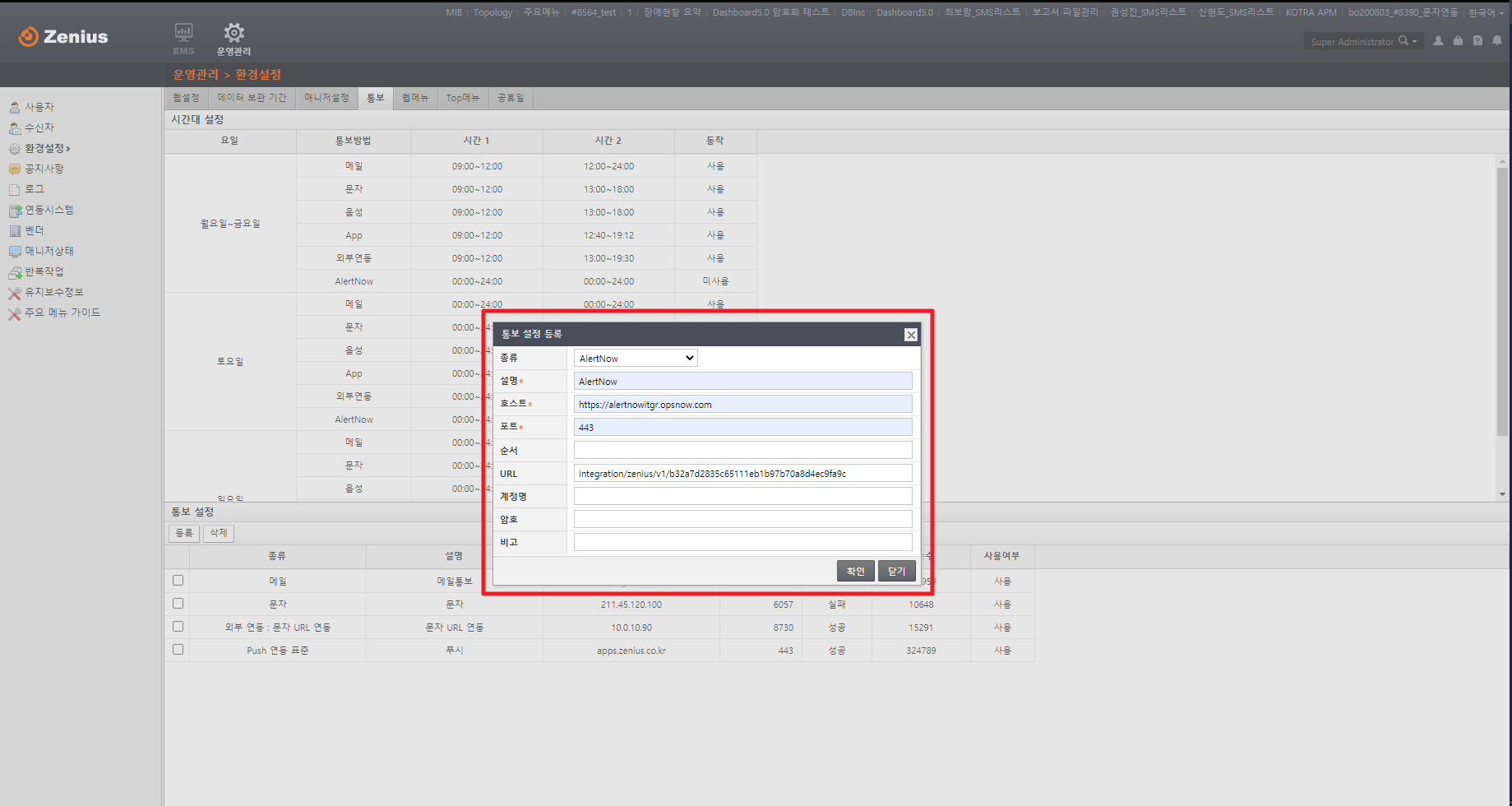Viewport: 1512px width, 806px height.
Task: Open 연동시스템 in the sidebar
Action: tap(49, 210)
